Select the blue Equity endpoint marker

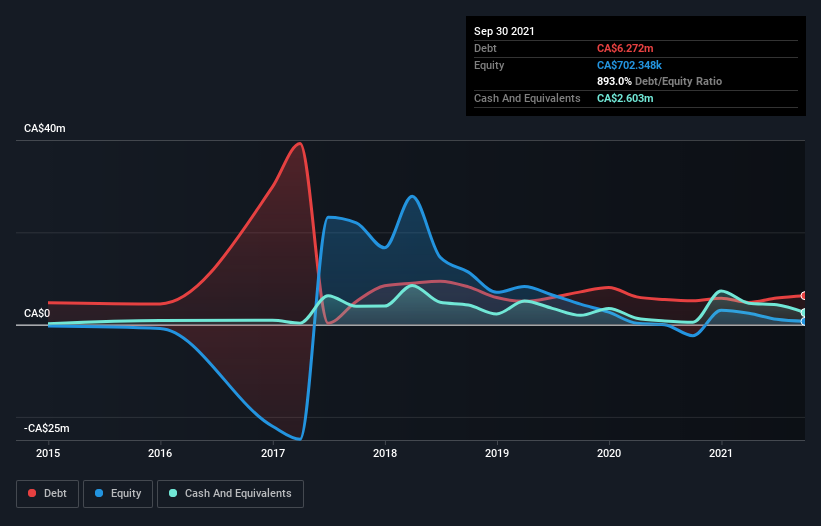click(x=804, y=321)
